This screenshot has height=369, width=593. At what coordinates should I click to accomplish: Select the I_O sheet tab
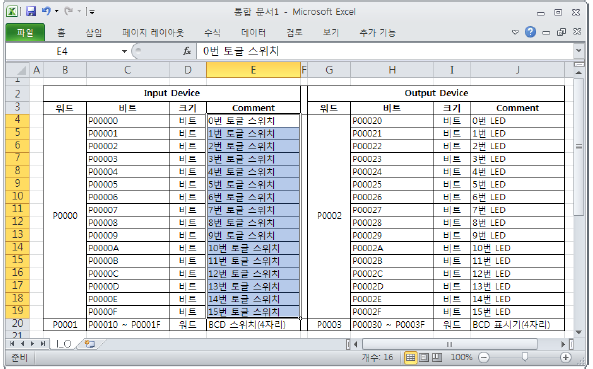pyautogui.click(x=64, y=344)
